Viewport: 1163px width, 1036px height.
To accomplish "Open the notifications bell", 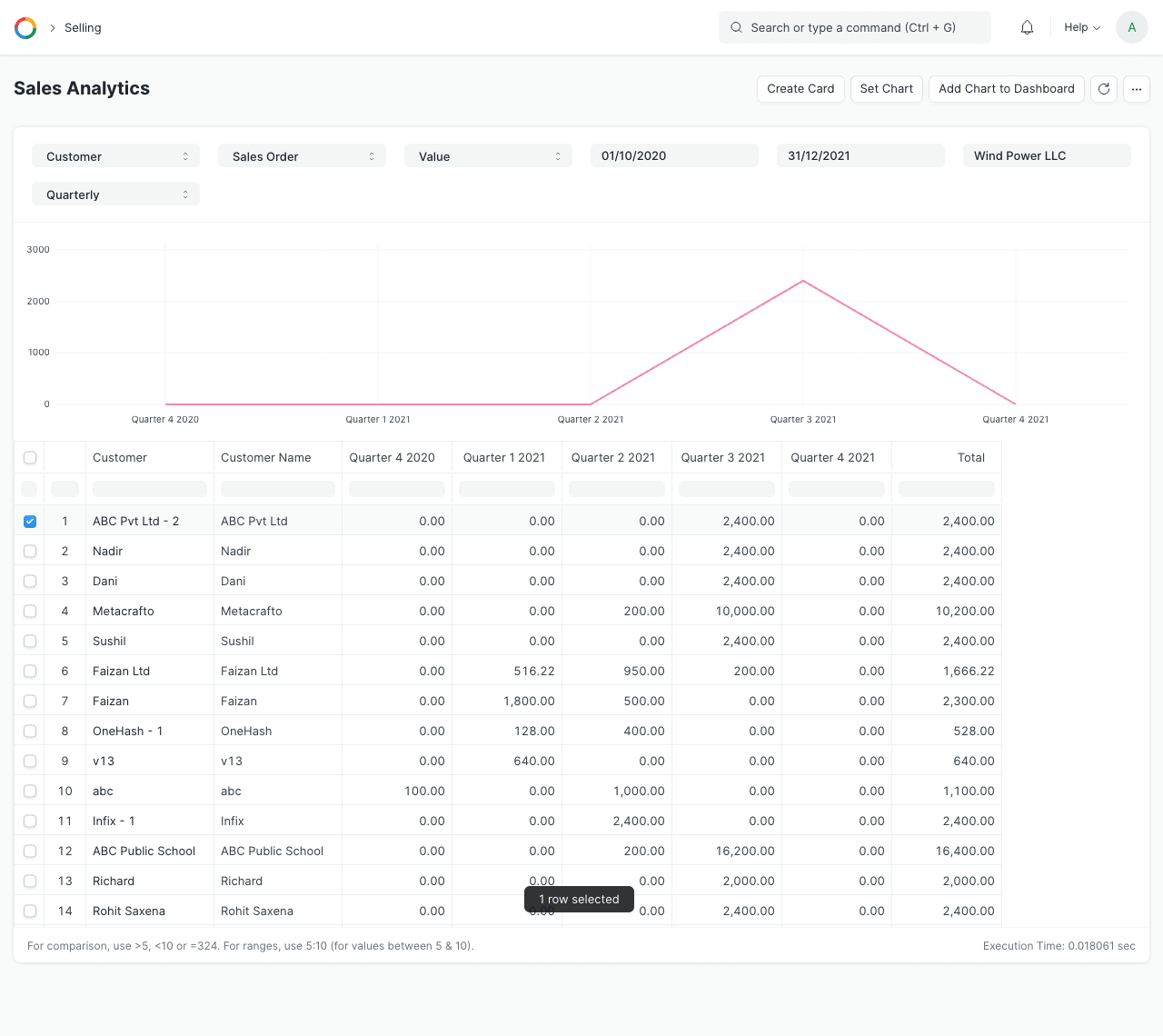I will [1027, 28].
